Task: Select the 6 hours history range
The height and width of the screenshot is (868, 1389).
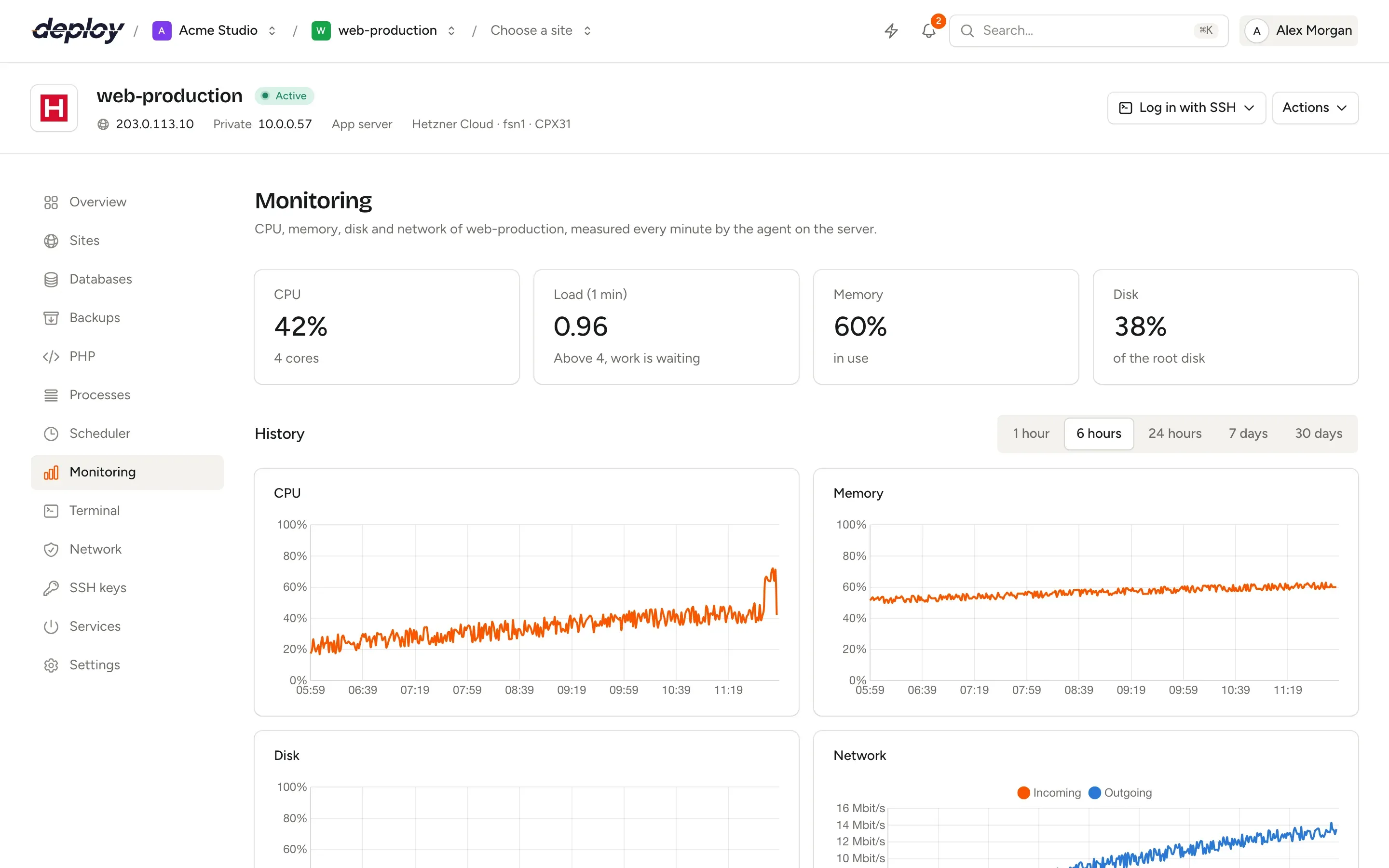Action: tap(1099, 434)
